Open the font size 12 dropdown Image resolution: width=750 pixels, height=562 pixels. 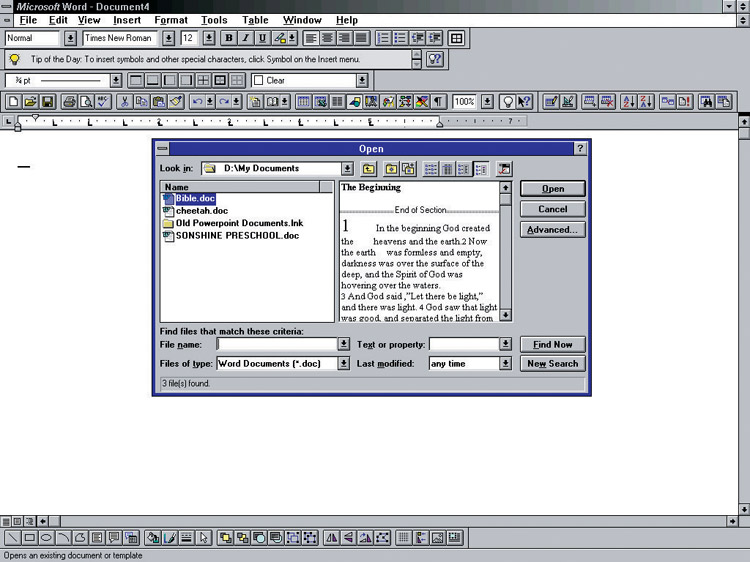pos(209,38)
